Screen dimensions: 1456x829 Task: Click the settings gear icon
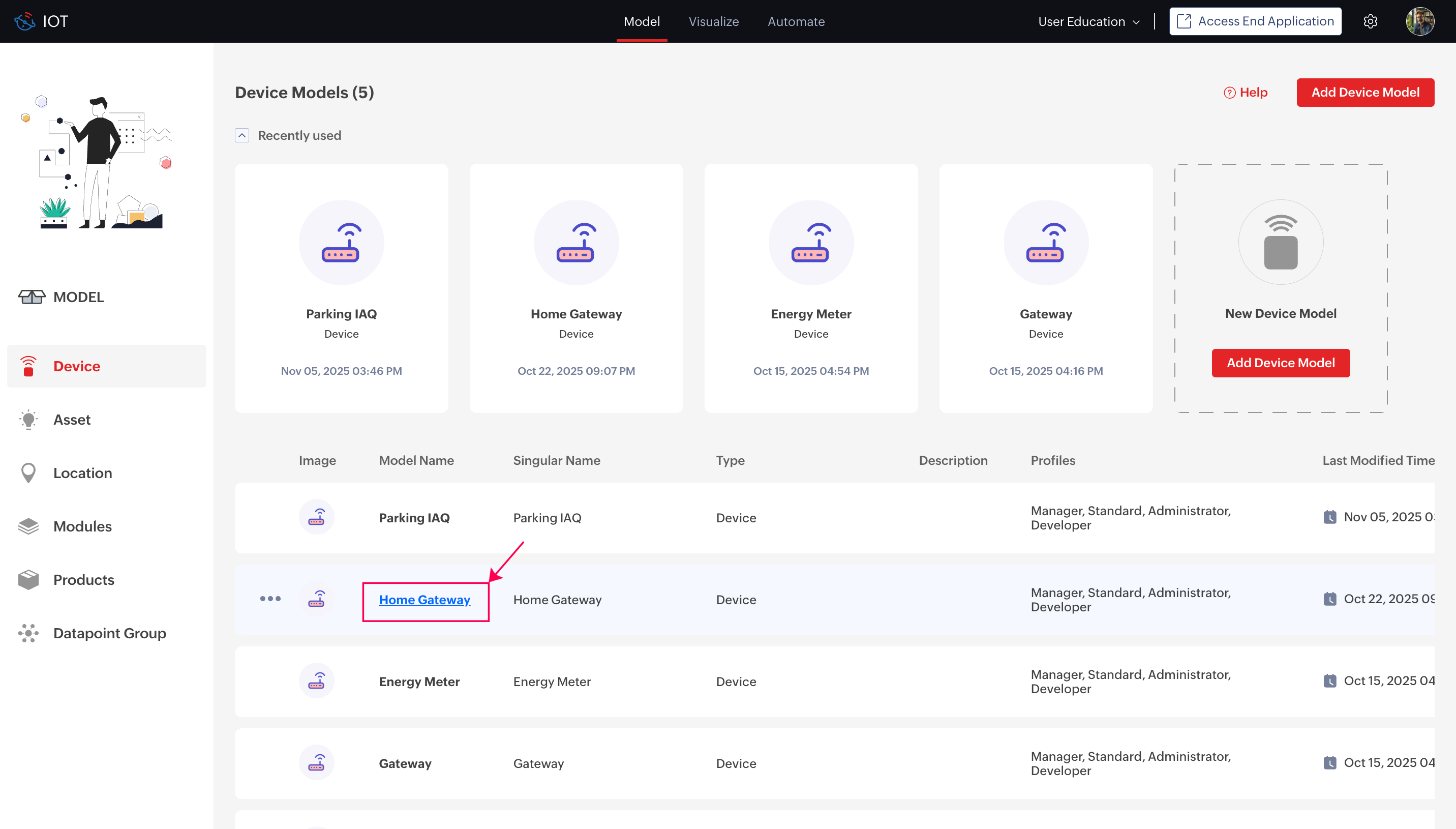1370,22
